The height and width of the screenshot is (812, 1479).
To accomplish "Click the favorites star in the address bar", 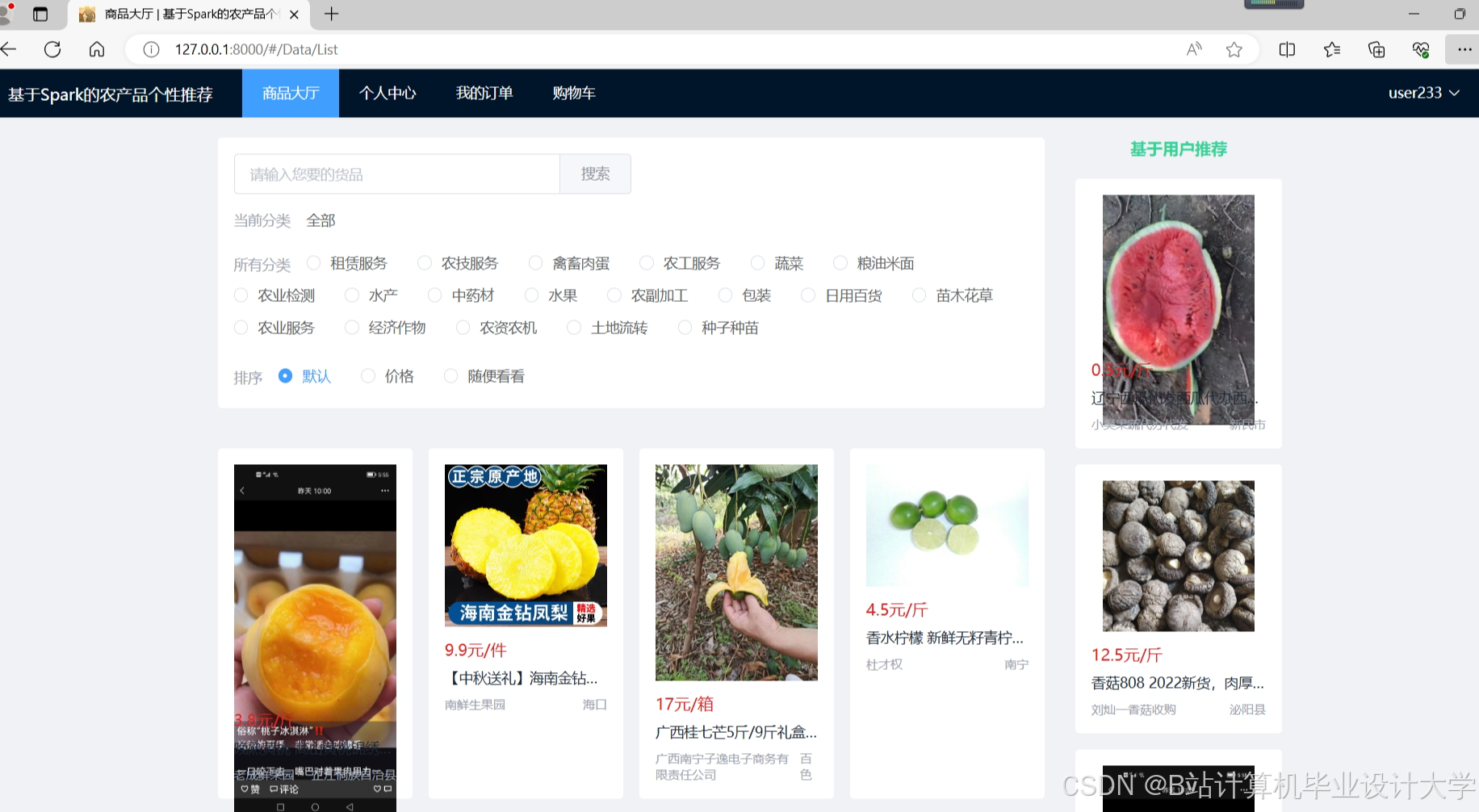I will (1234, 49).
